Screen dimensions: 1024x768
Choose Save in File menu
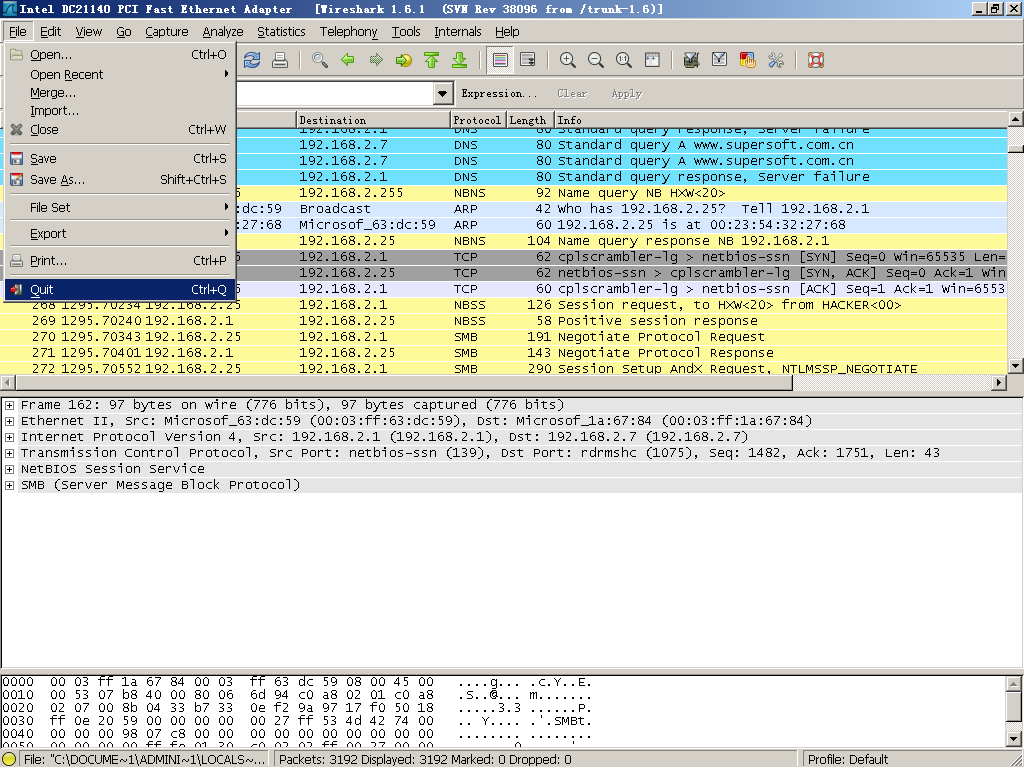tap(120, 159)
